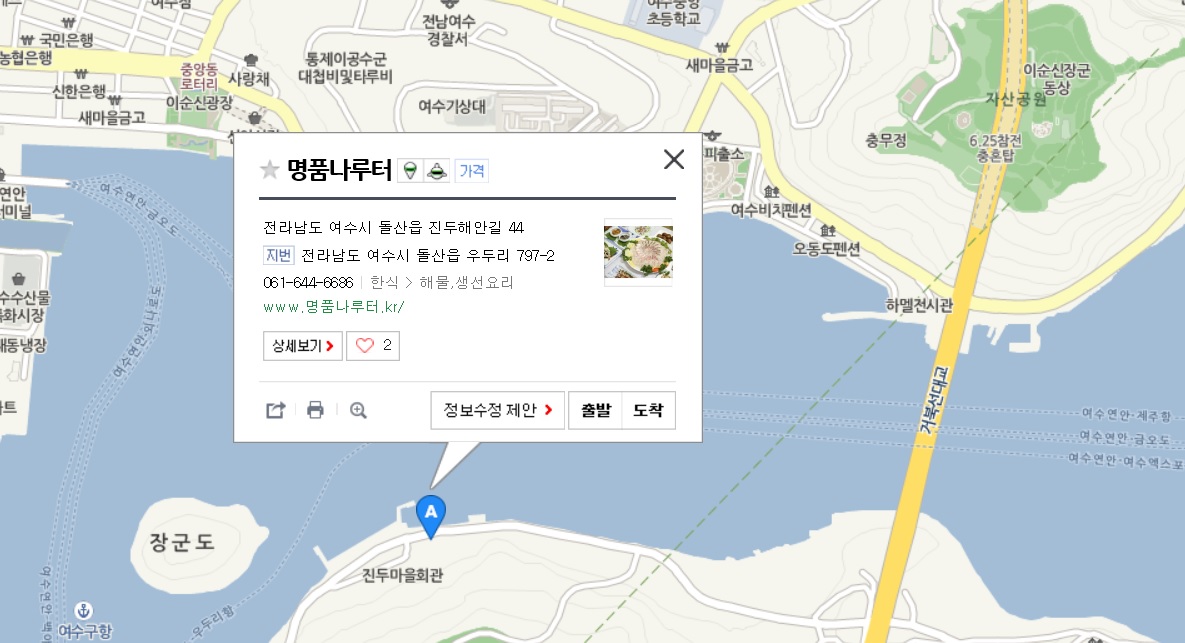The image size is (1185, 643).
Task: Open the restaurant food photo thumbnail
Action: [x=638, y=252]
